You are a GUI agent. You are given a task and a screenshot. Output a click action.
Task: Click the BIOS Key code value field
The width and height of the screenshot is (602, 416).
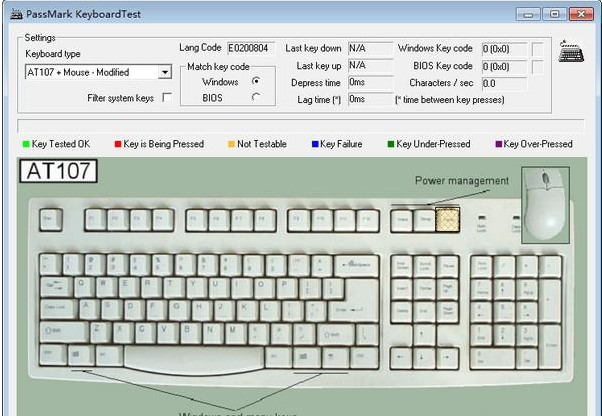tap(504, 67)
